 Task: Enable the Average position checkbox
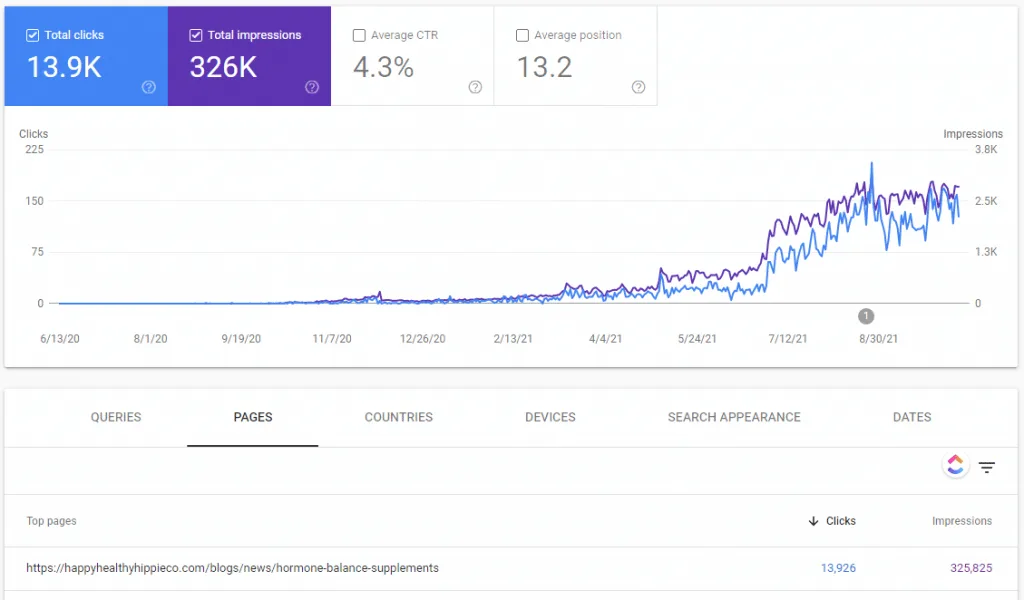click(x=522, y=35)
